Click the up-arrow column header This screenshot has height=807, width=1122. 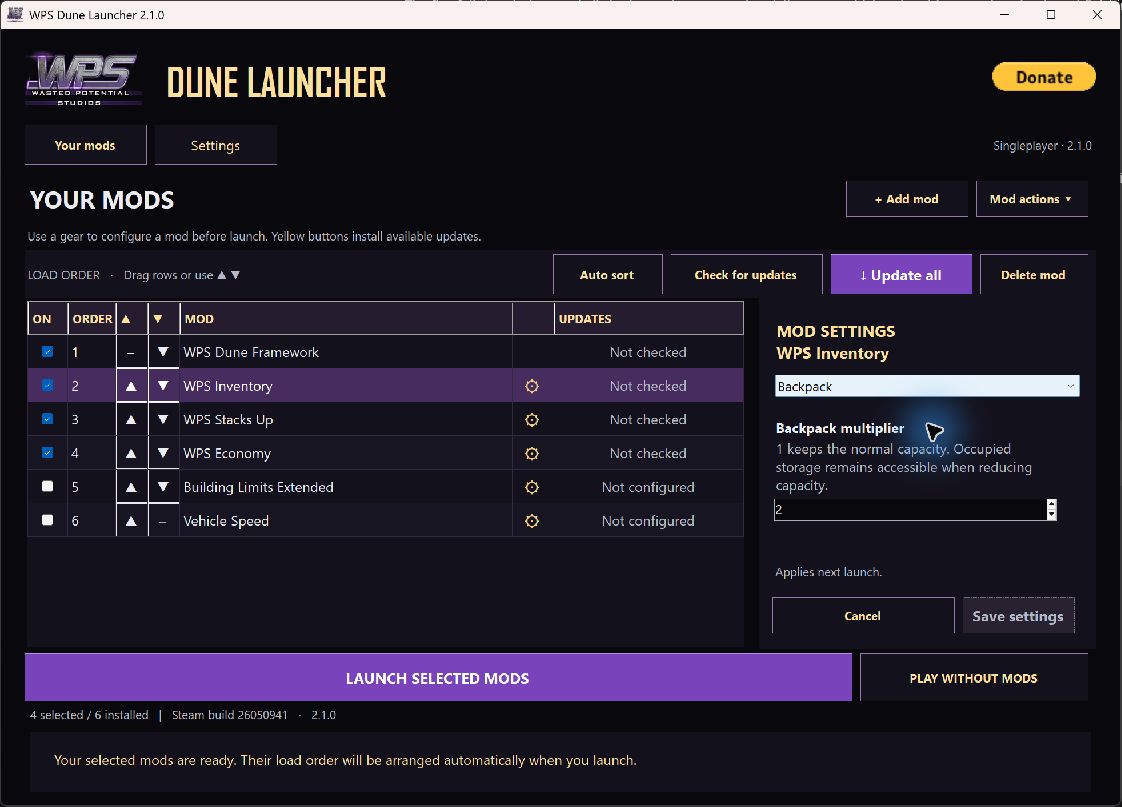pos(132,318)
